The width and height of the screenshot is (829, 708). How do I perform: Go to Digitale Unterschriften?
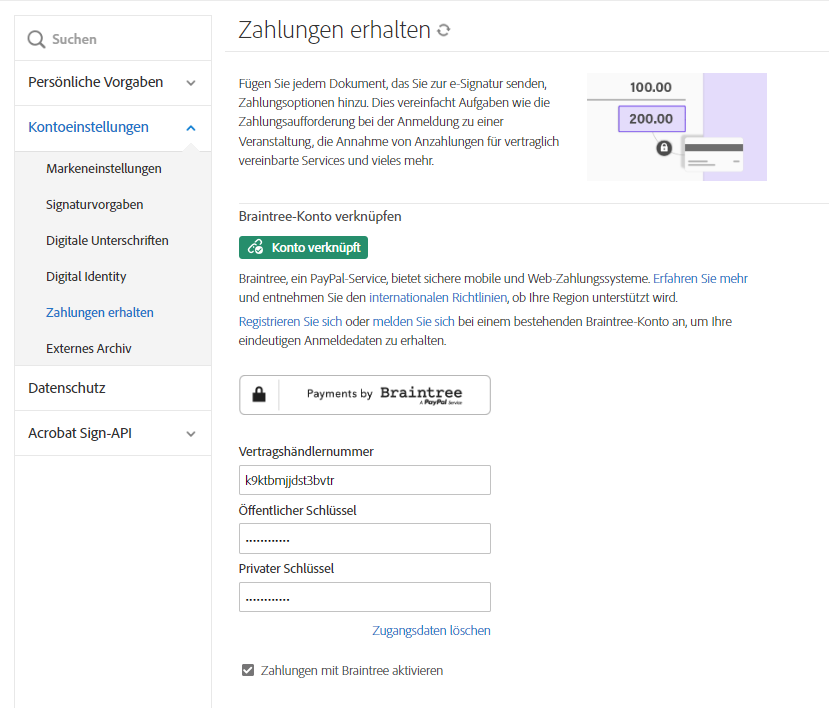click(107, 241)
